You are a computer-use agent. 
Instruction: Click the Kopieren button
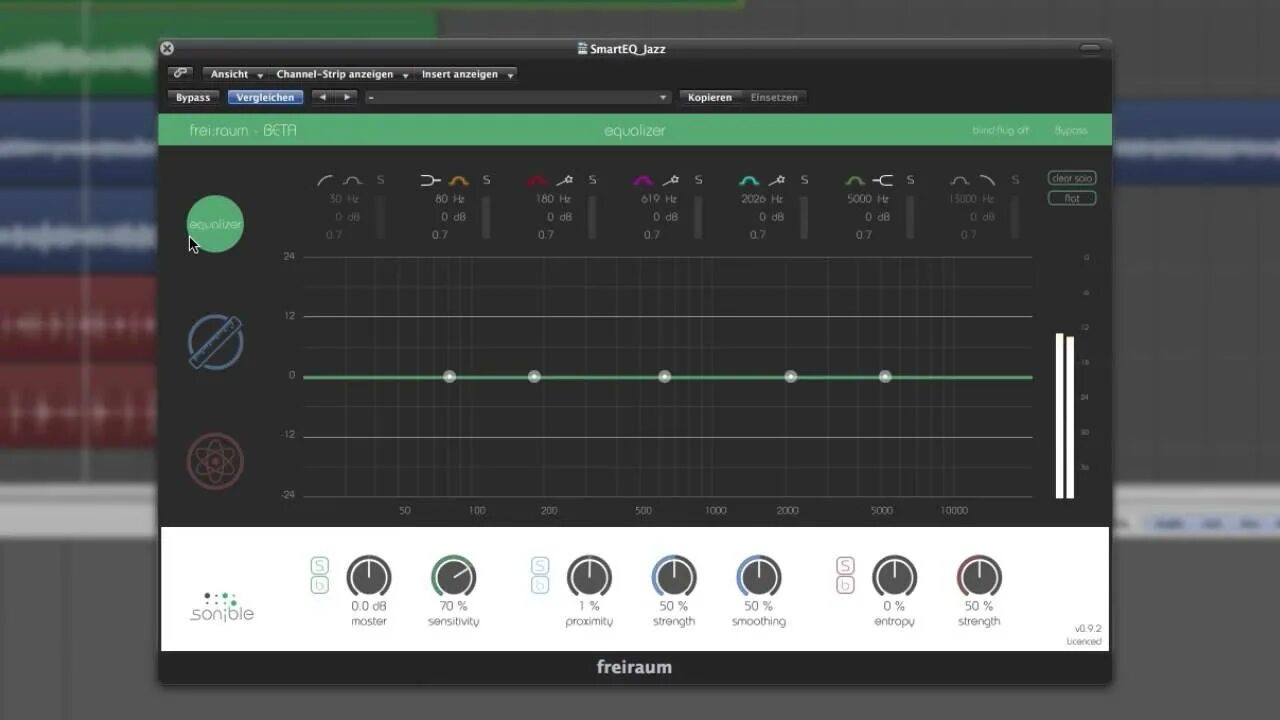710,97
